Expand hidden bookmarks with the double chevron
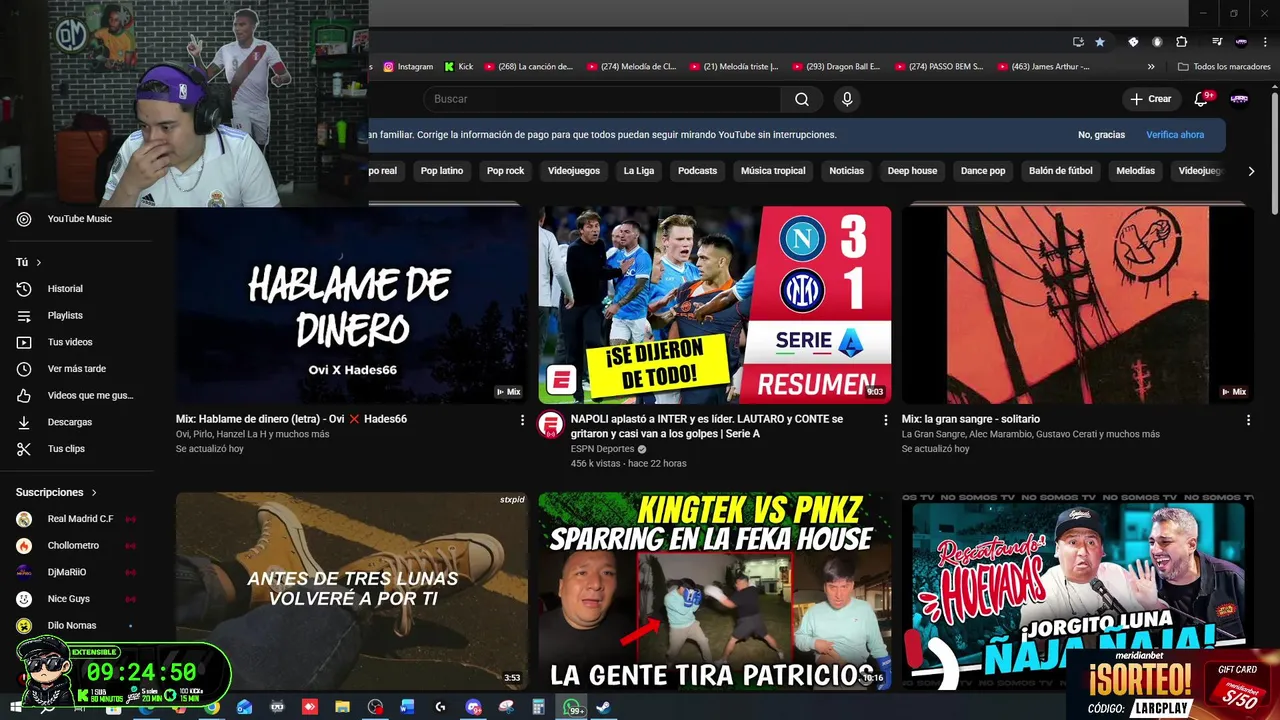The height and width of the screenshot is (720, 1280). click(1151, 67)
